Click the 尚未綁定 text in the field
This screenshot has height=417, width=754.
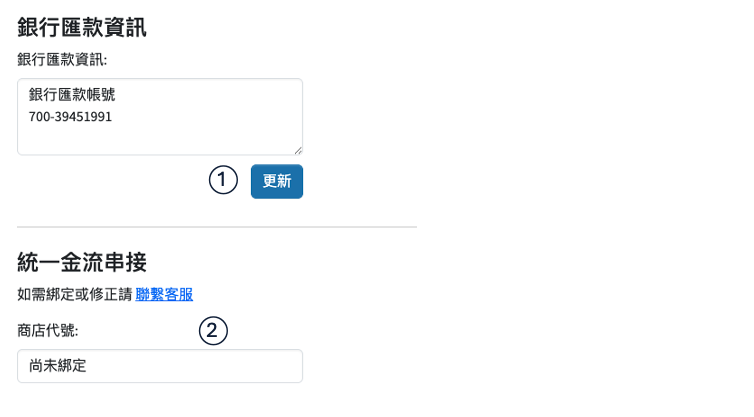click(58, 366)
